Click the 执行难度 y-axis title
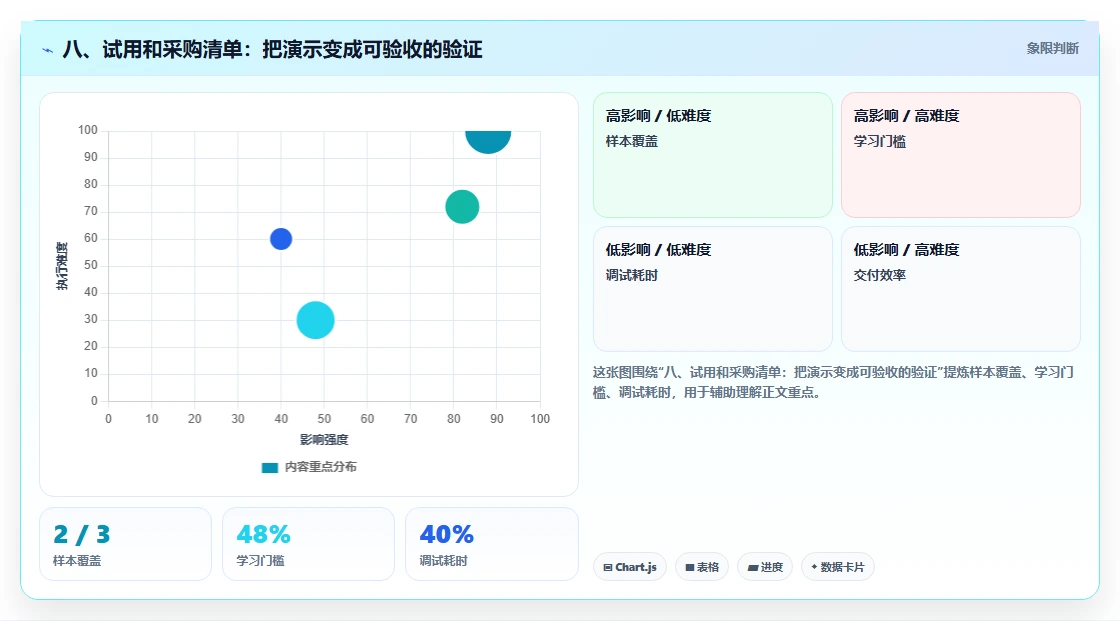 62,266
